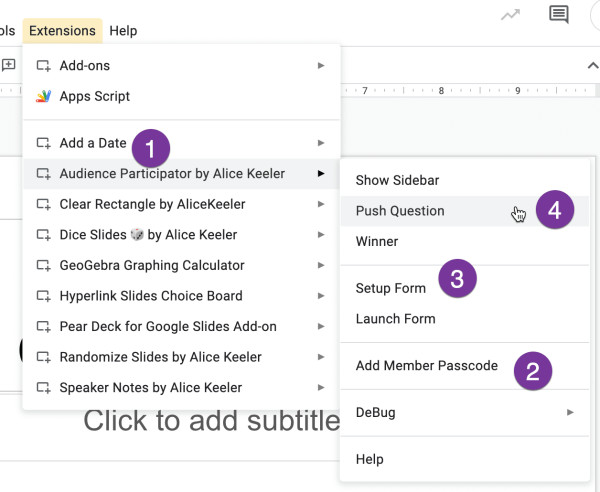Select Push Question option
Image resolution: width=600 pixels, height=492 pixels.
[x=465, y=211]
